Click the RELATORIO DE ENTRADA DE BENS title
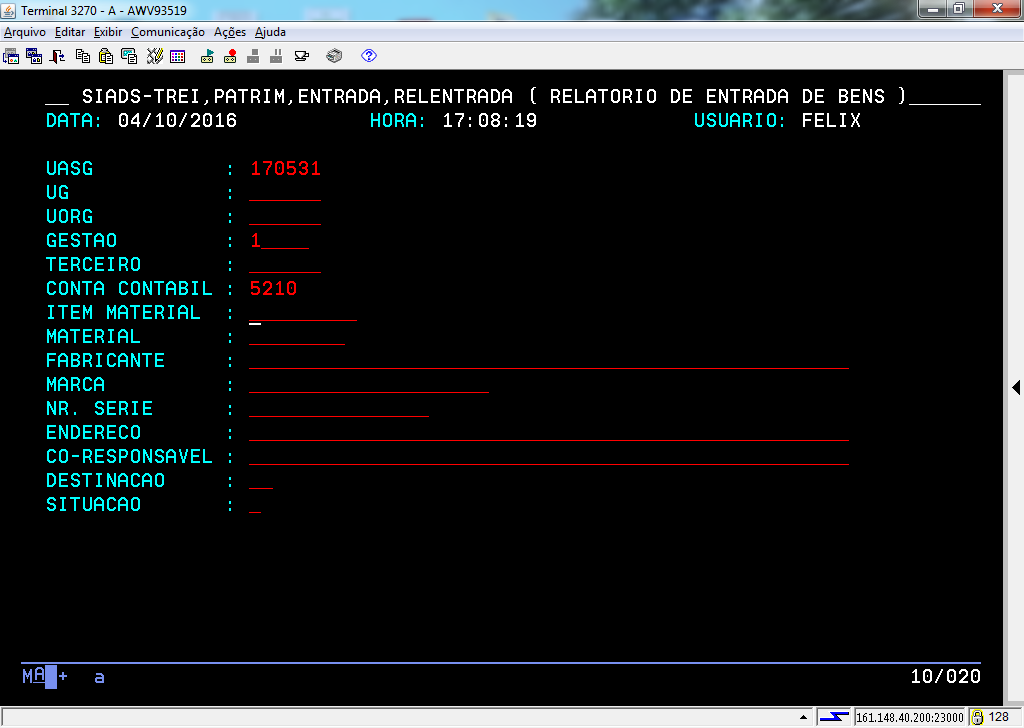Screen dimensions: 1024x728 point(717,97)
